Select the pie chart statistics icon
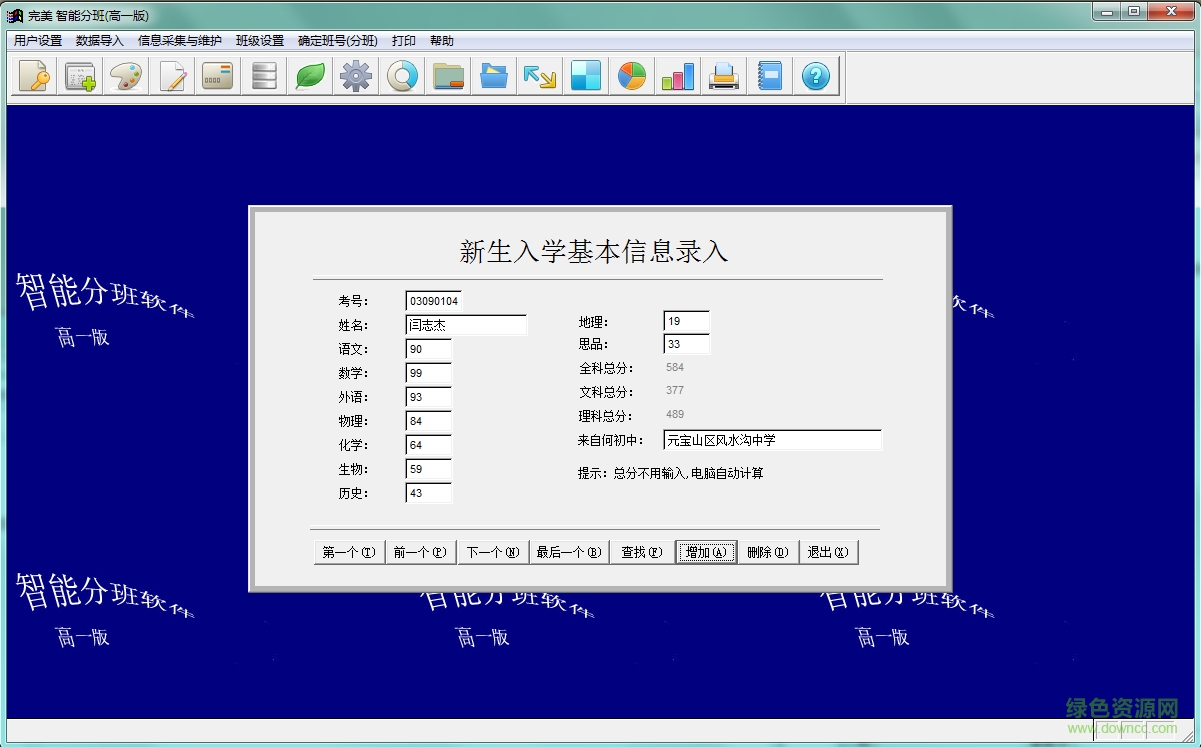The width and height of the screenshot is (1201, 747). [x=631, y=75]
